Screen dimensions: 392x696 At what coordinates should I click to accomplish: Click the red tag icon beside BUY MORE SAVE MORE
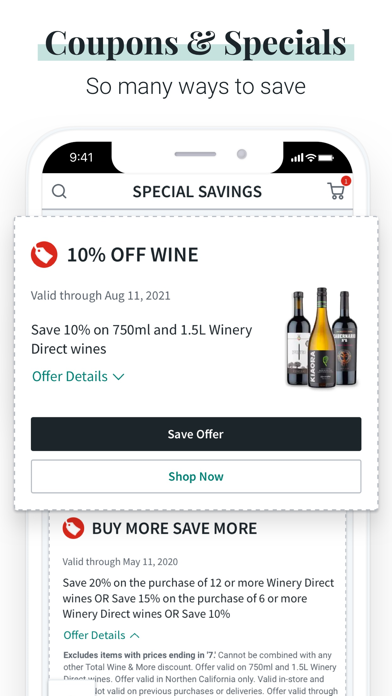73,528
